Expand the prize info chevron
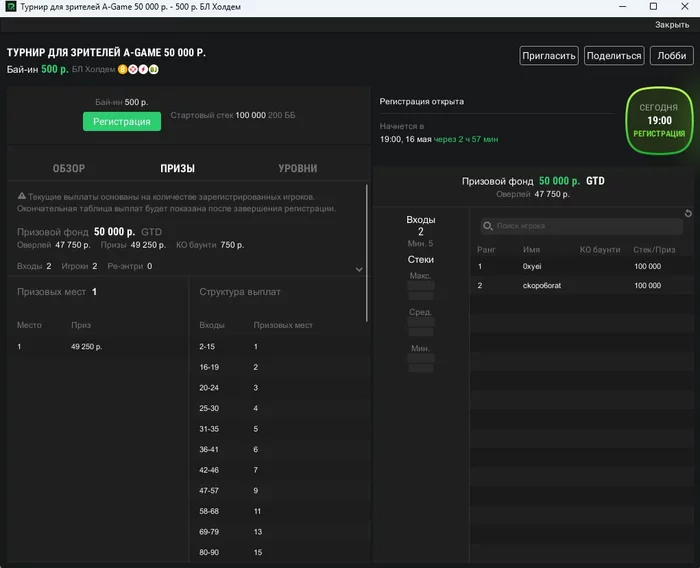 359,269
